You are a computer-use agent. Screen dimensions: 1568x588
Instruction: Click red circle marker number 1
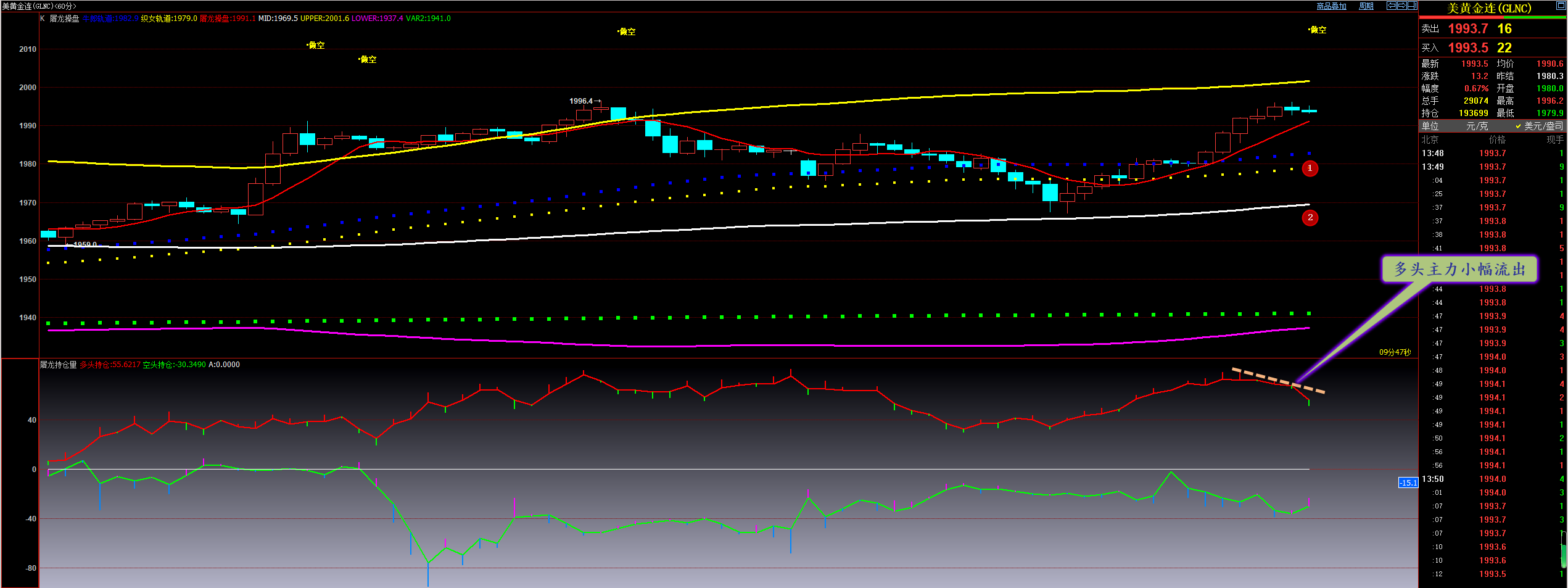tap(1310, 168)
